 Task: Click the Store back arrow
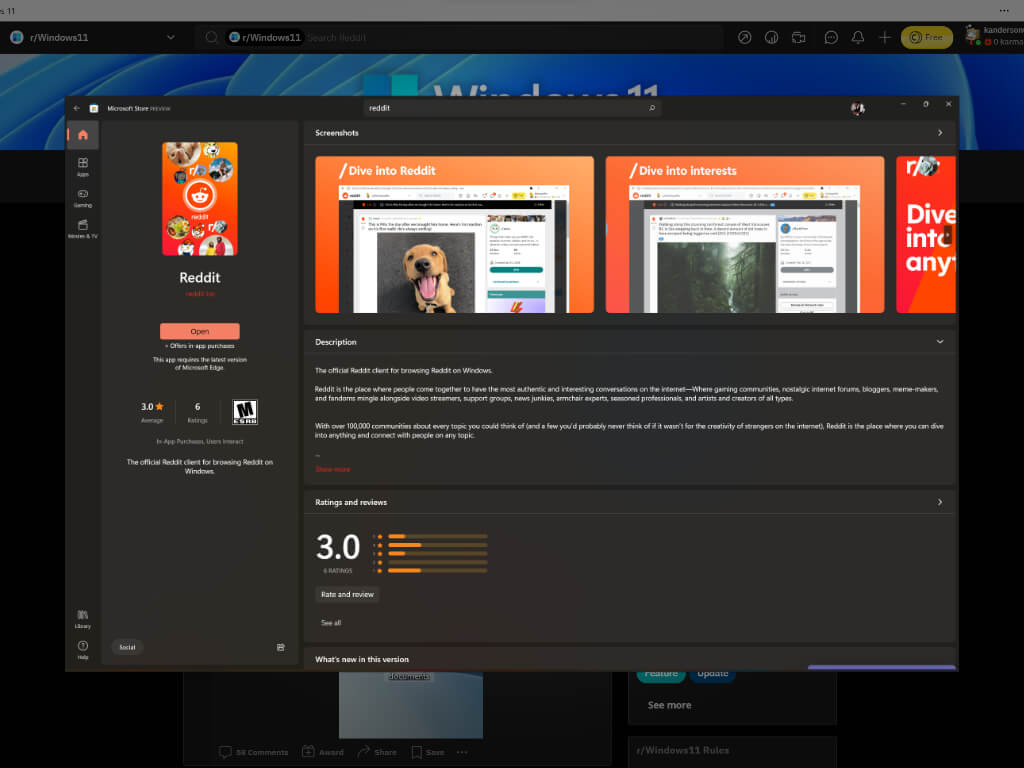coord(77,108)
